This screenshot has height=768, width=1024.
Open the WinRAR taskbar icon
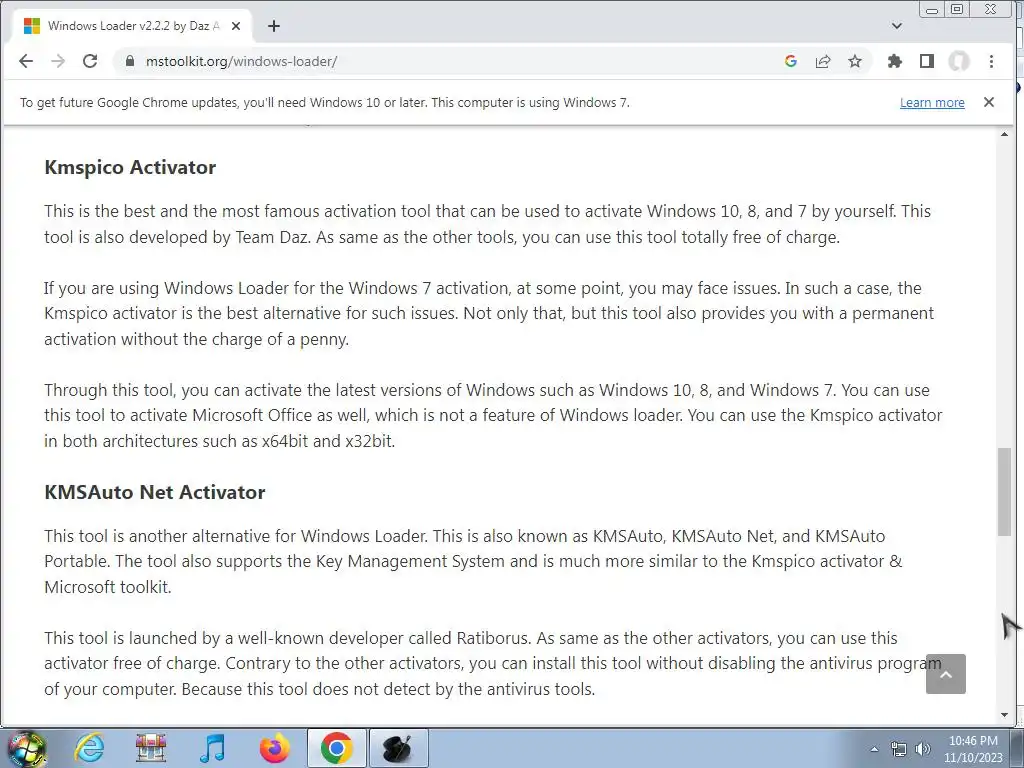pos(150,748)
